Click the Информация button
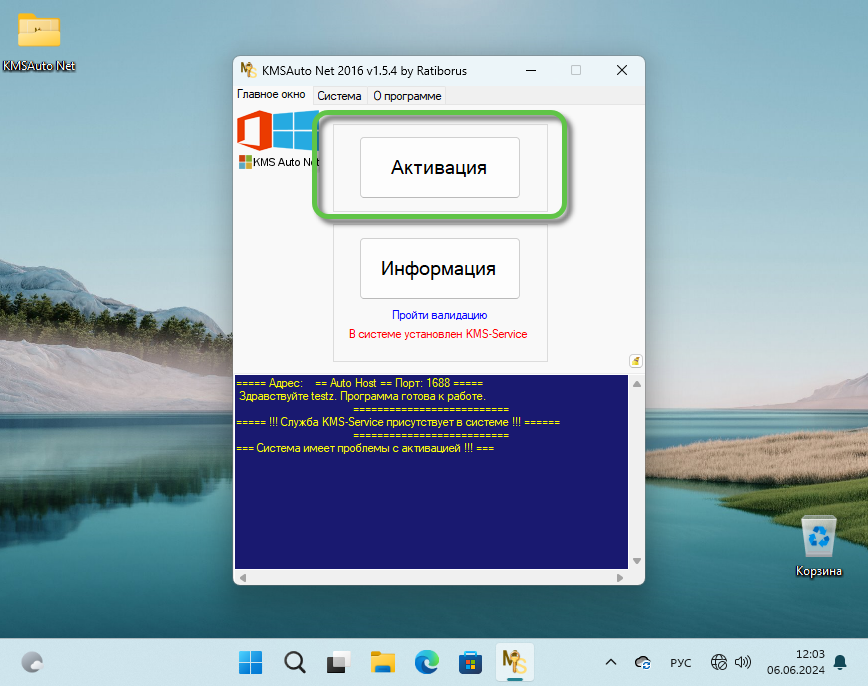 tap(440, 269)
